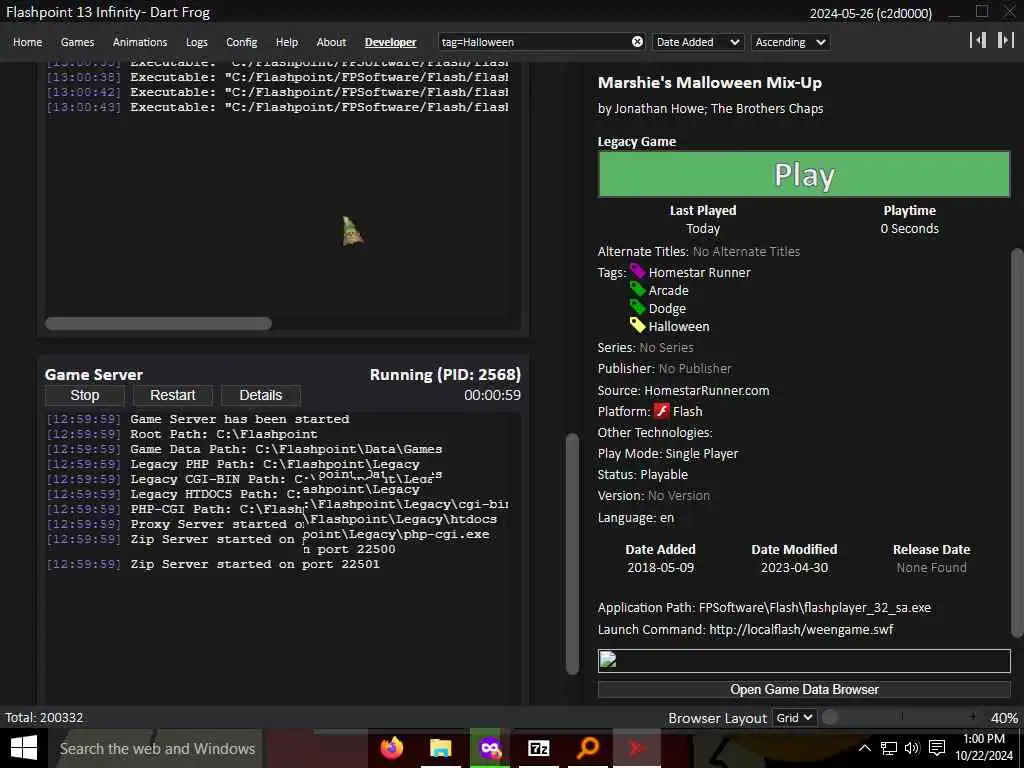
Task: Click the Launch Command weengame.swf text
Action: [801, 630]
